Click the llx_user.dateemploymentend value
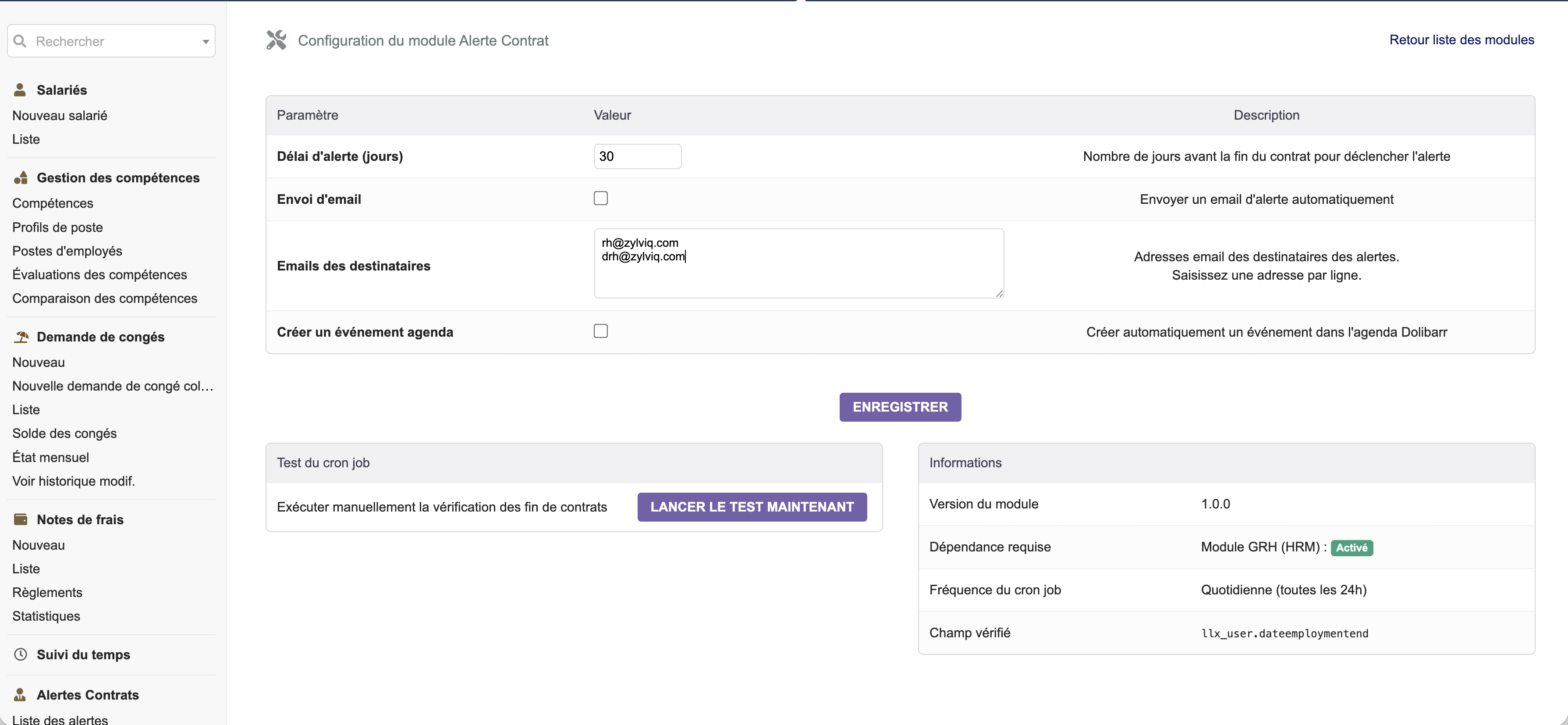 [x=1284, y=633]
